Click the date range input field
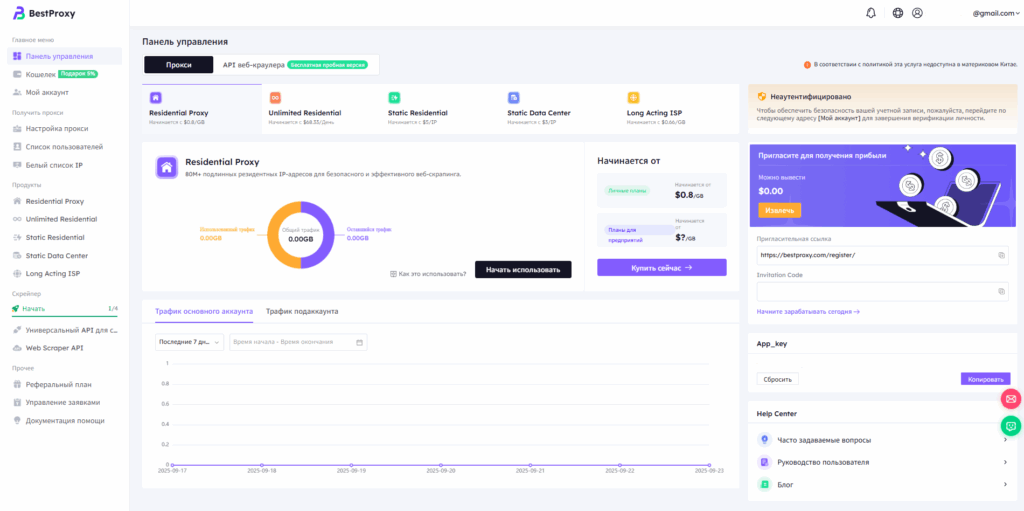Image resolution: width=1024 pixels, height=511 pixels. (298, 342)
